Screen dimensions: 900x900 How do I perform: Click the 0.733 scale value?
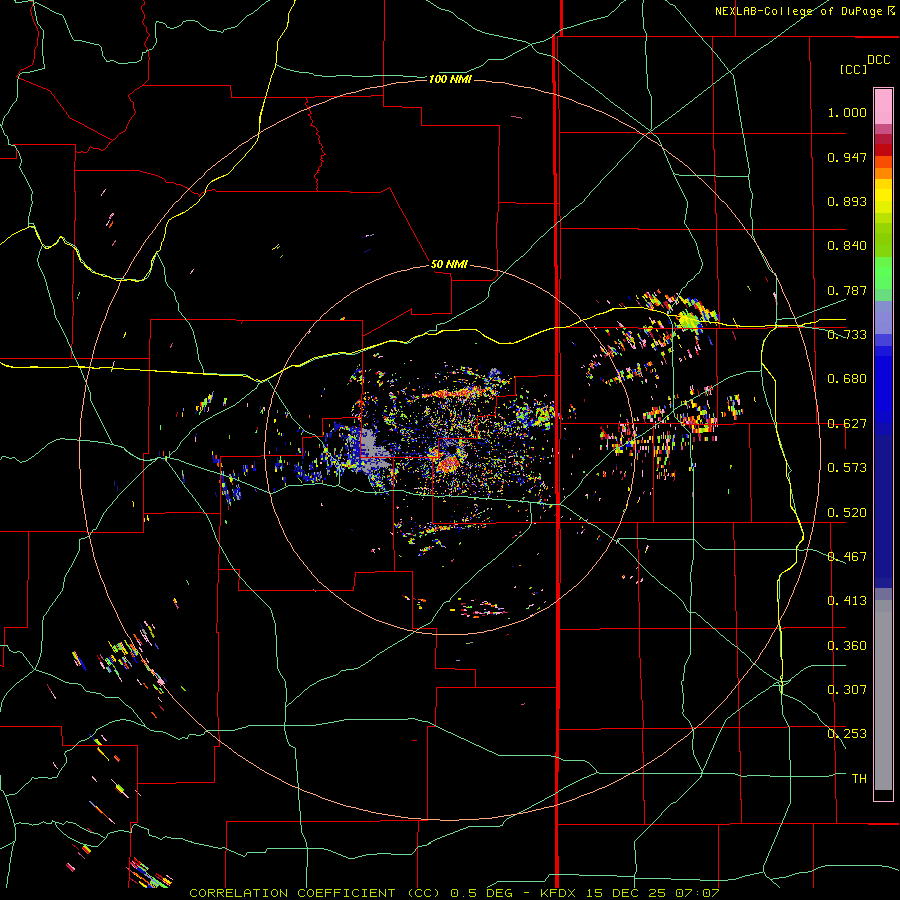coord(847,335)
